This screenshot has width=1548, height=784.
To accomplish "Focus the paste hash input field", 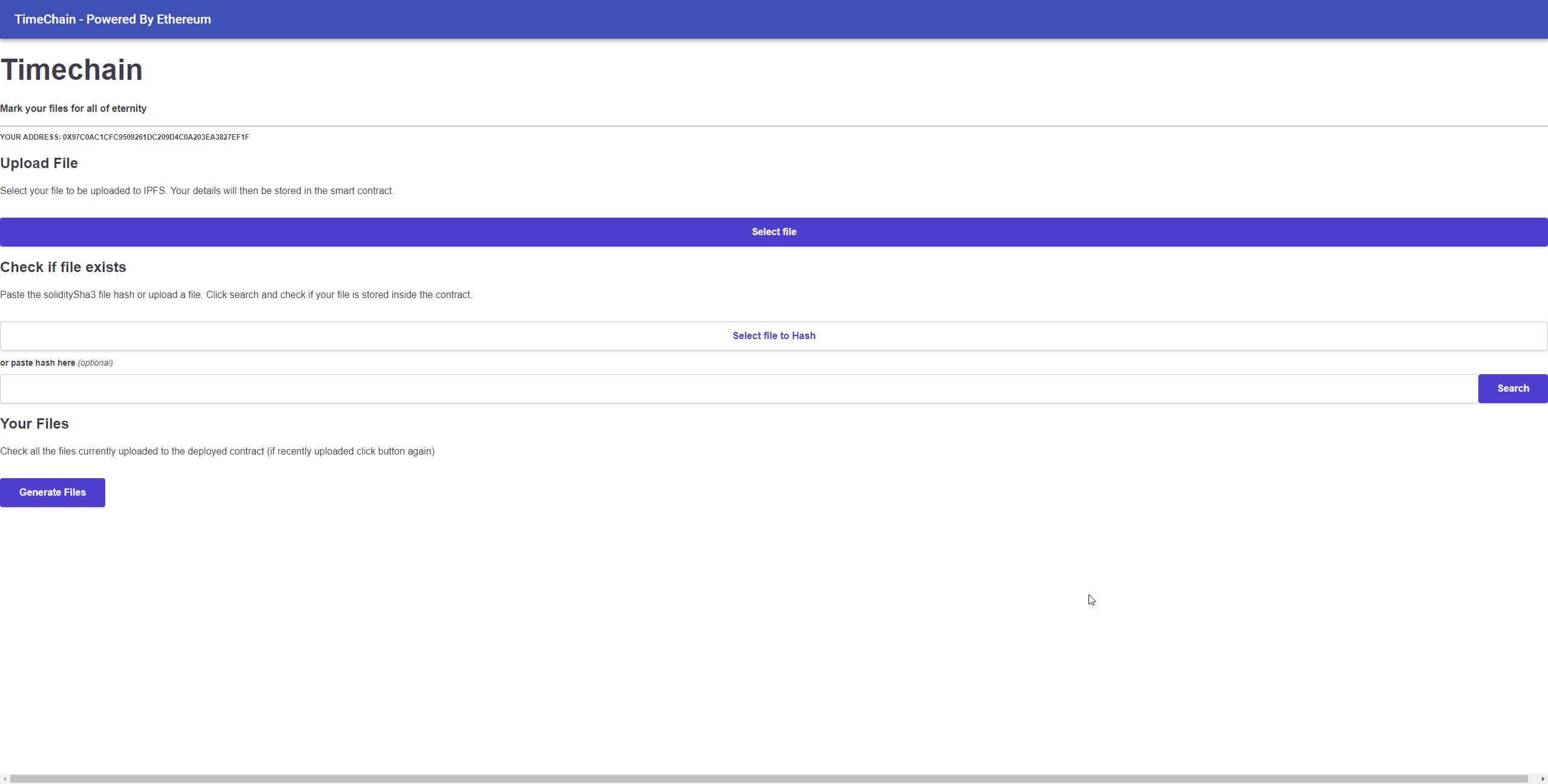I will 738,389.
